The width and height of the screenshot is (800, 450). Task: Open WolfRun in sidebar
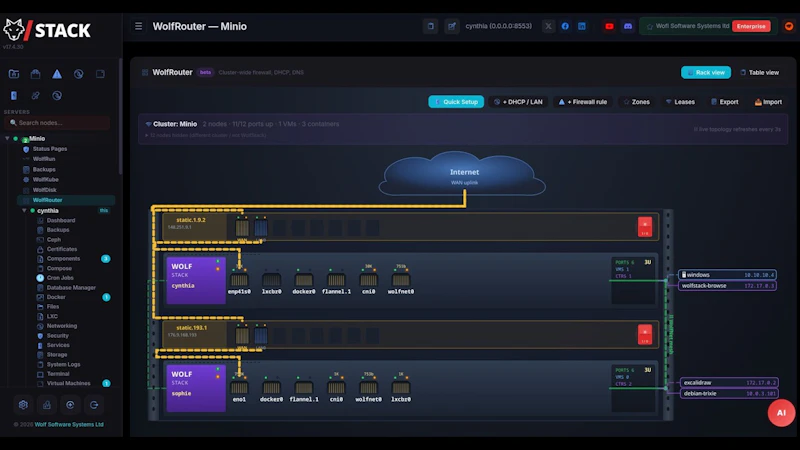(44, 159)
